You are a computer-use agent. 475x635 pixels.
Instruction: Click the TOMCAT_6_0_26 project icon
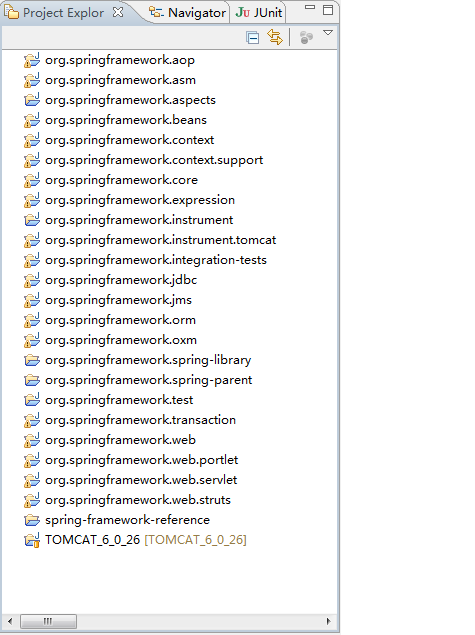pyautogui.click(x=32, y=540)
